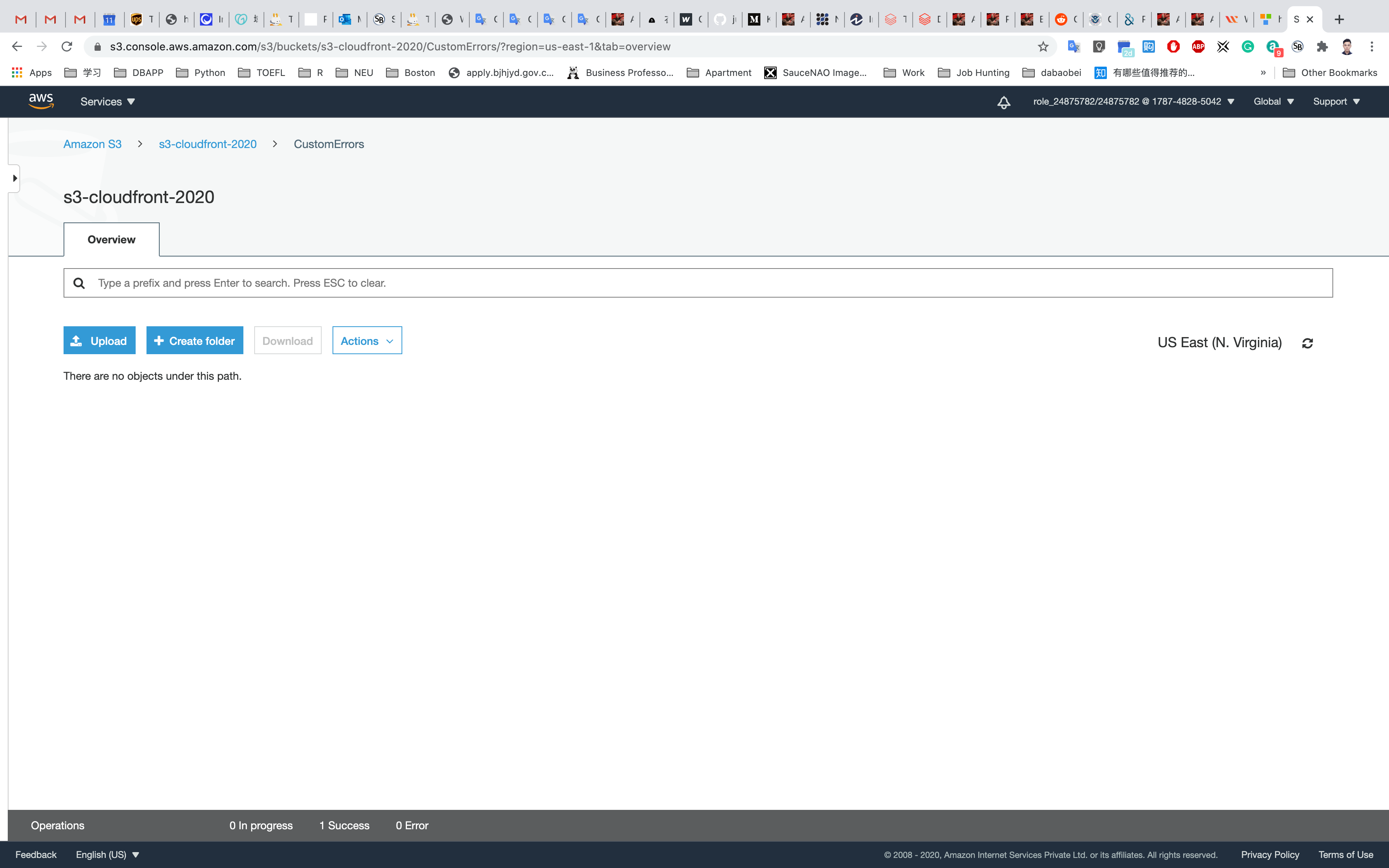Image resolution: width=1389 pixels, height=868 pixels.
Task: Open the notifications bell icon
Action: 1003,102
